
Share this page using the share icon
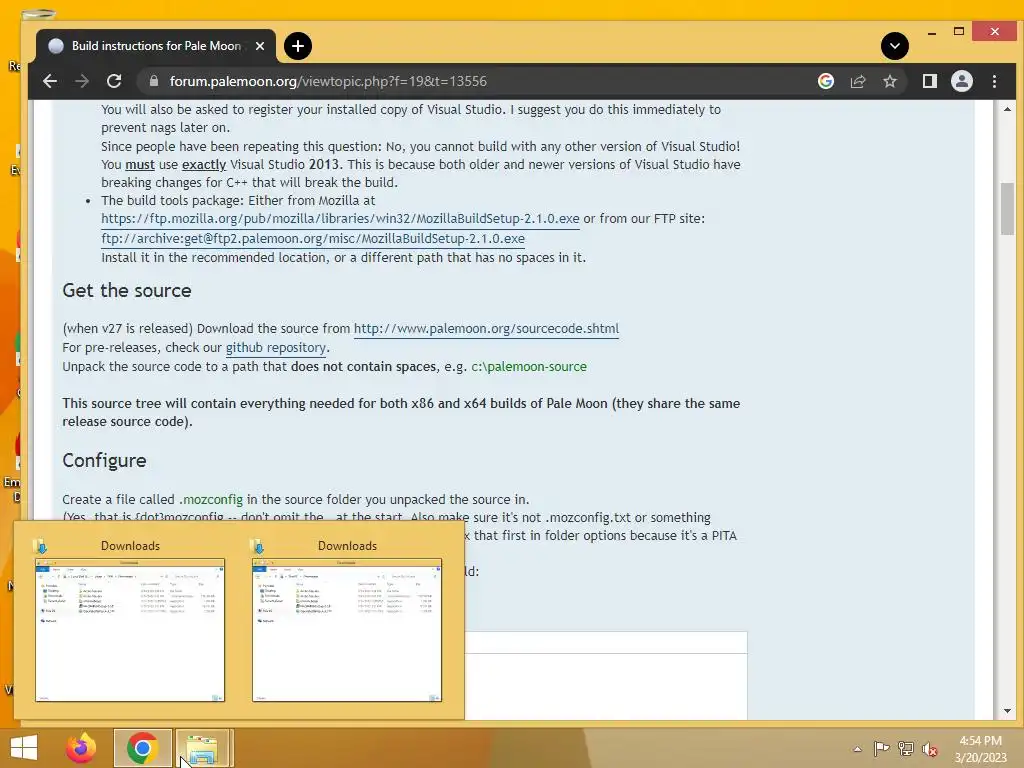[x=857, y=81]
